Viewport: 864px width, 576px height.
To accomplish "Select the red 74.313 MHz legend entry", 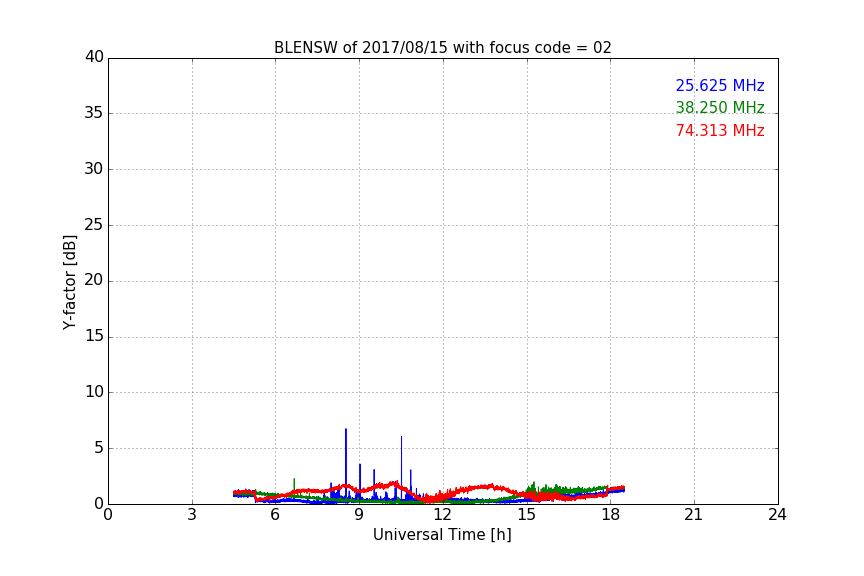I will point(719,131).
